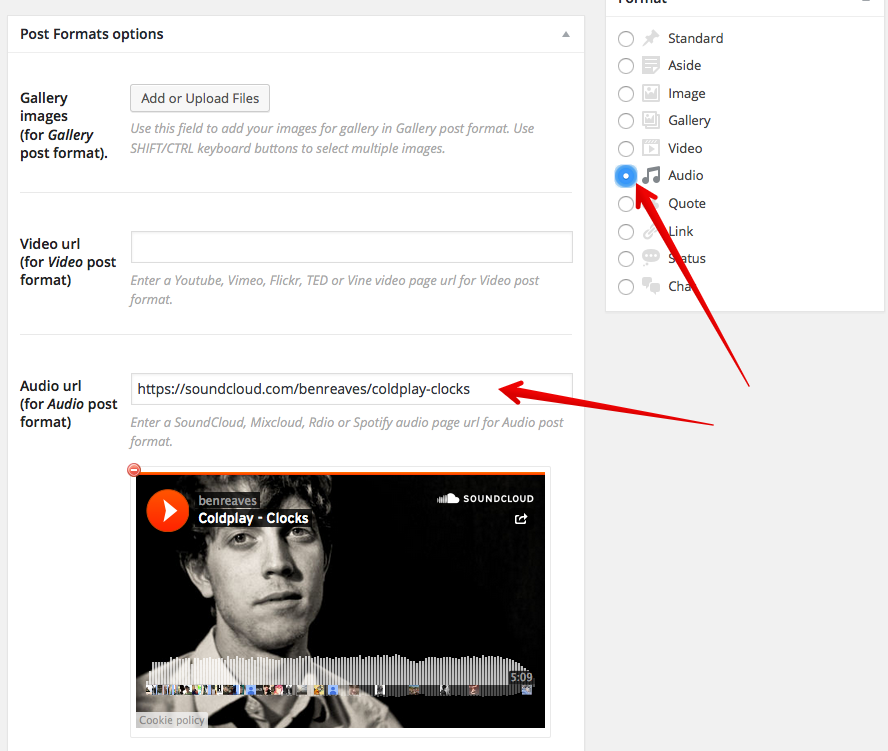The height and width of the screenshot is (751, 888).
Task: Focus the Video url input field
Action: pyautogui.click(x=351, y=247)
